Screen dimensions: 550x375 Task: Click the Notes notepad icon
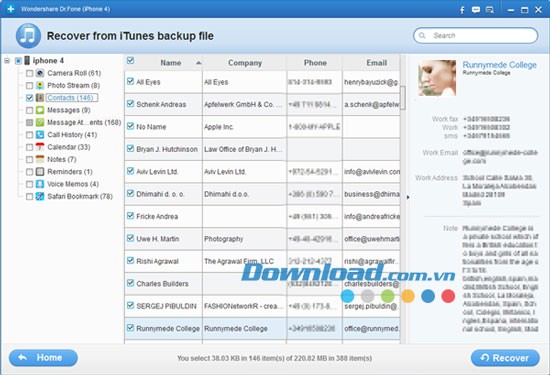[x=40, y=159]
